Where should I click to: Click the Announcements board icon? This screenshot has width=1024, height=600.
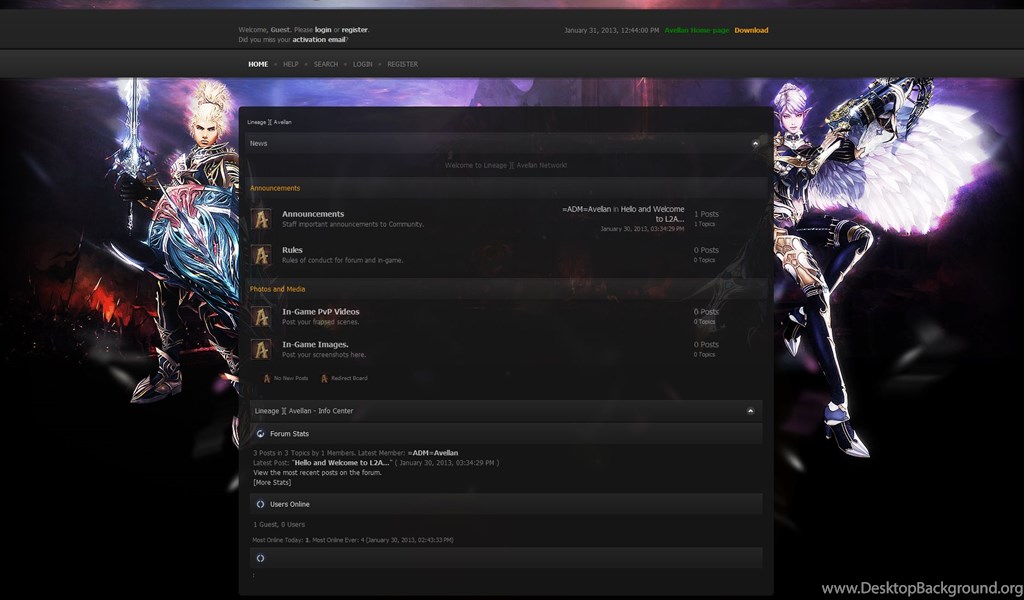pyautogui.click(x=261, y=219)
